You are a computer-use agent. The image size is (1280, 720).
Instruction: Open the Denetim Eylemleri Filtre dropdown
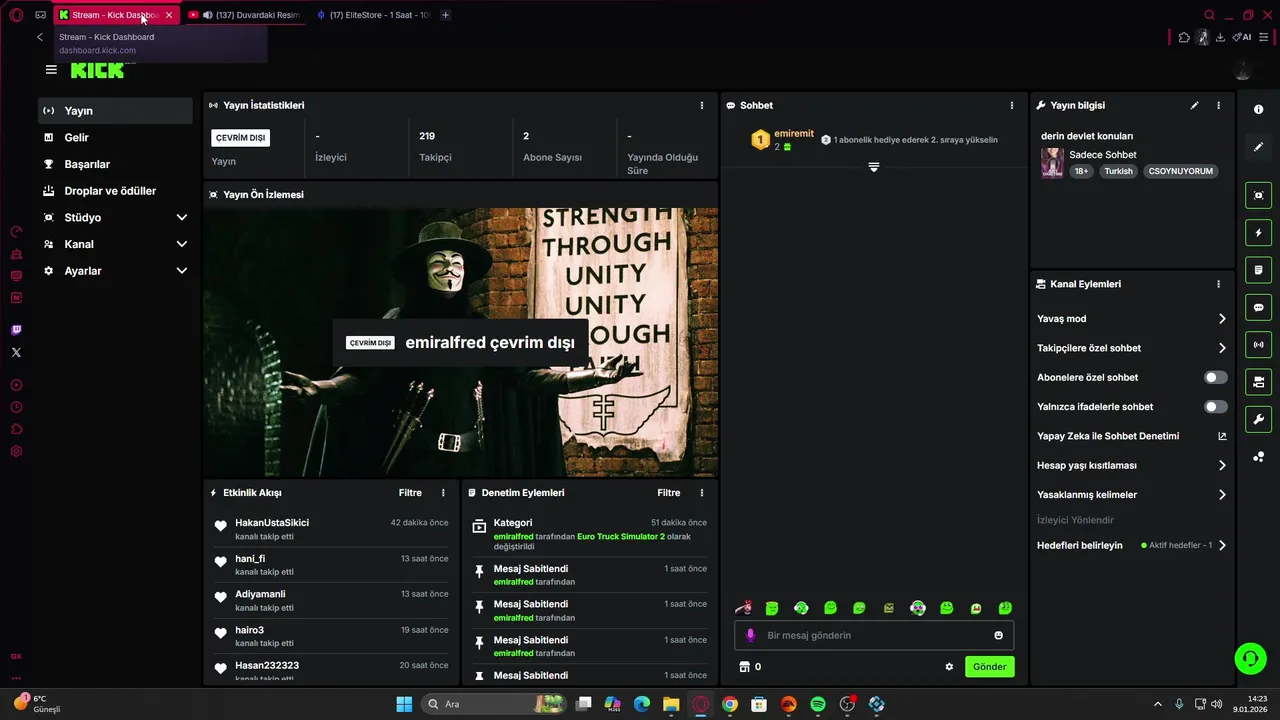[669, 493]
